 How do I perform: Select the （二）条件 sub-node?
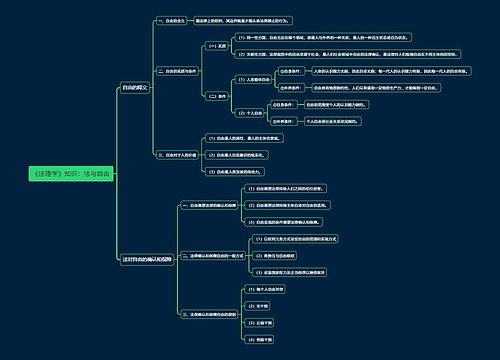coord(217,96)
